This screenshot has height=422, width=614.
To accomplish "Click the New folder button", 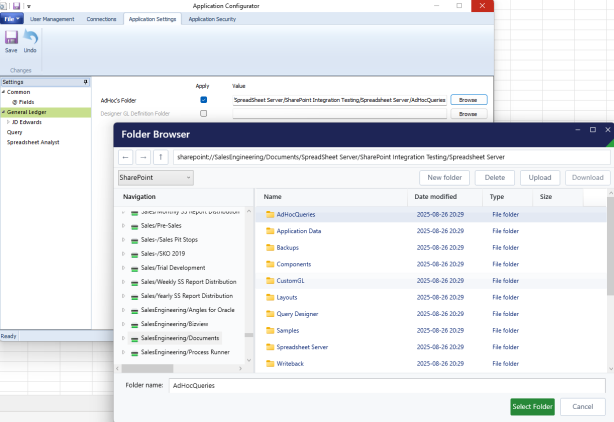I will coord(442,178).
